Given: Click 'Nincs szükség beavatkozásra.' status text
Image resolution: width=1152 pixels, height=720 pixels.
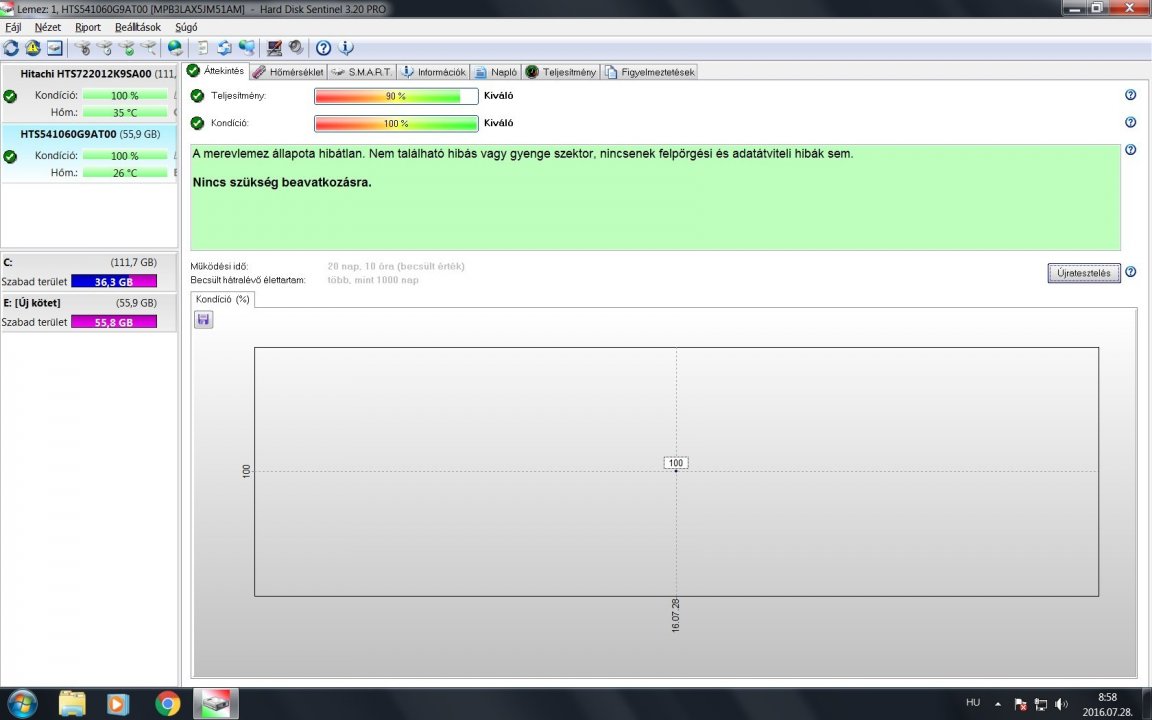Looking at the screenshot, I should click(x=282, y=182).
